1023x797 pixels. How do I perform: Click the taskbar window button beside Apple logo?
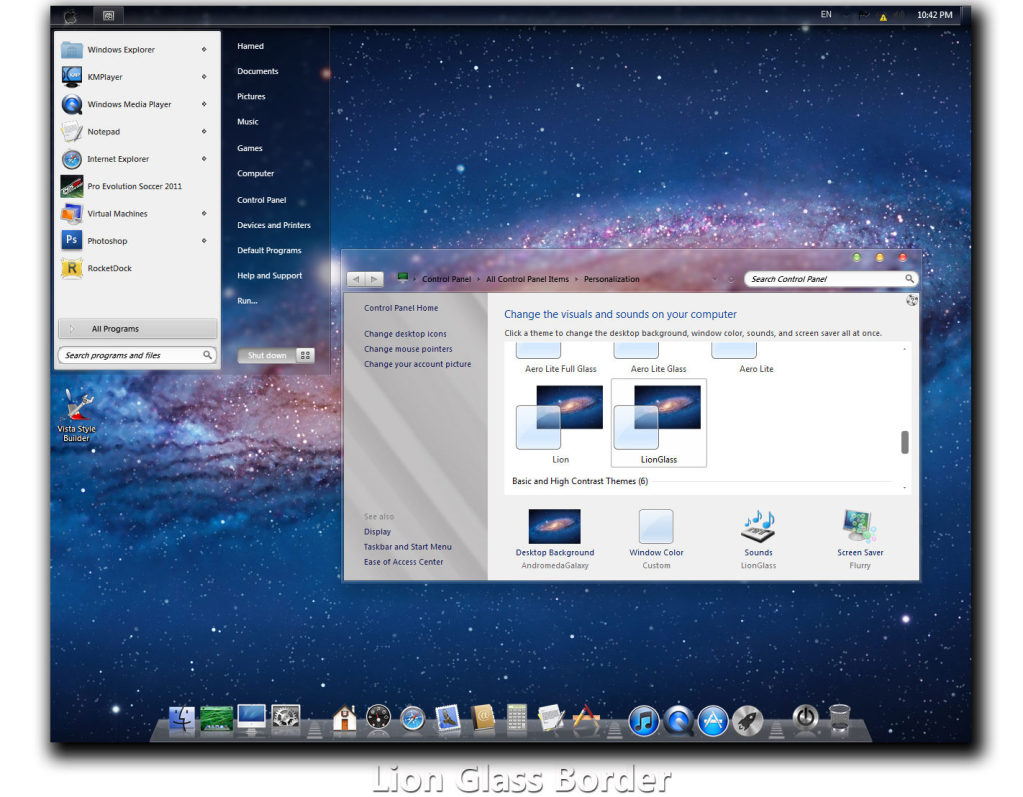(108, 15)
